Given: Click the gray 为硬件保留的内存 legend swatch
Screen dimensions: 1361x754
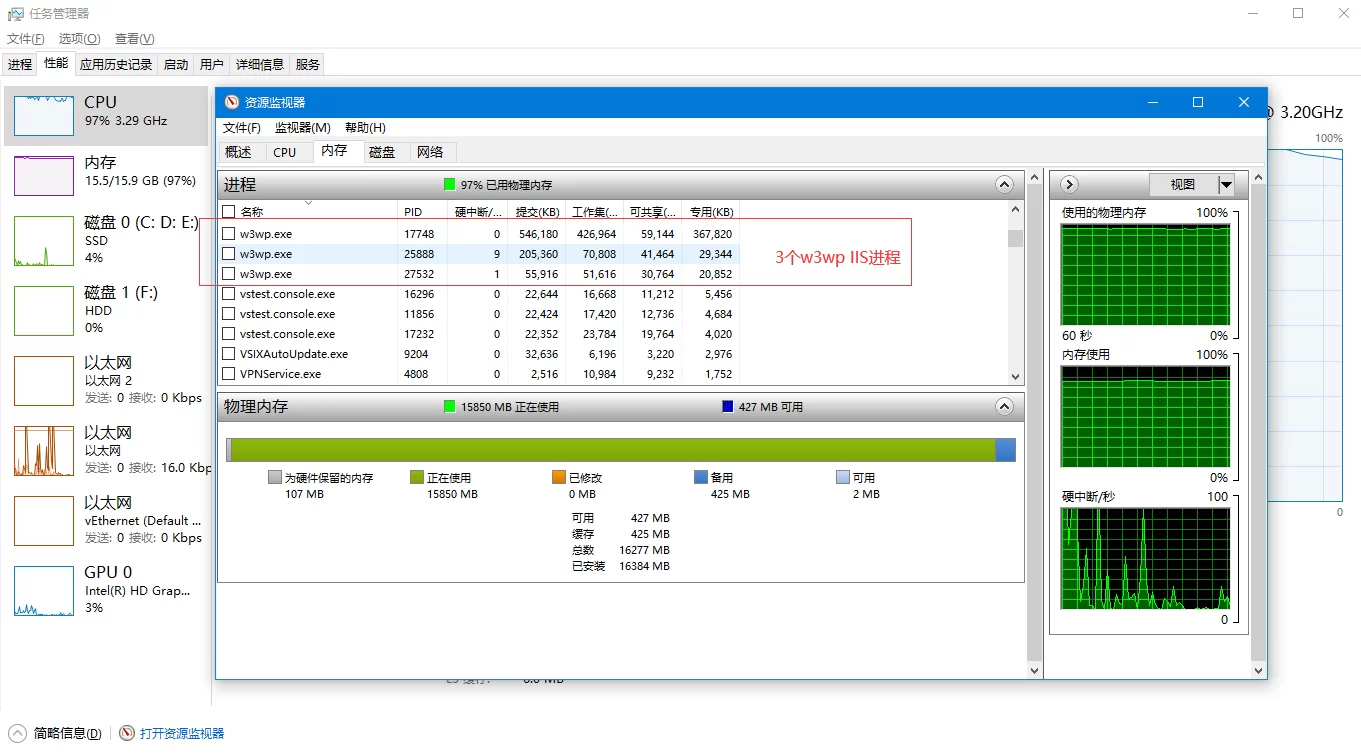Looking at the screenshot, I should click(x=275, y=477).
